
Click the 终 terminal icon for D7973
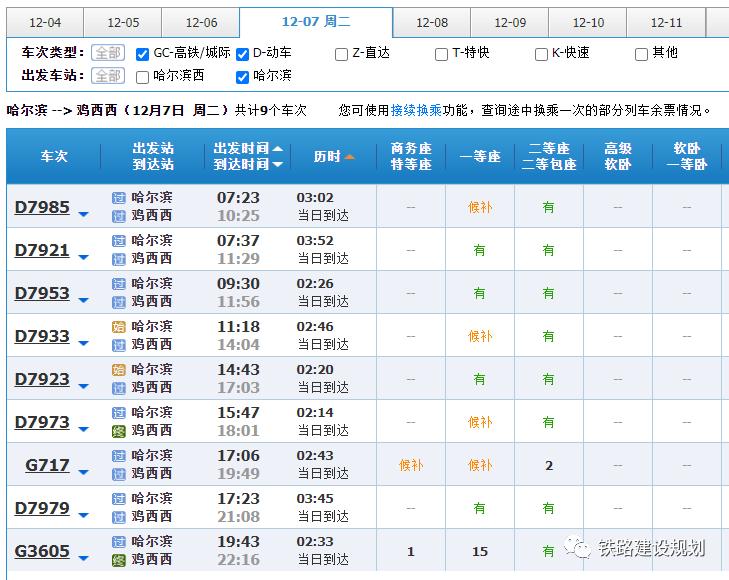point(119,431)
